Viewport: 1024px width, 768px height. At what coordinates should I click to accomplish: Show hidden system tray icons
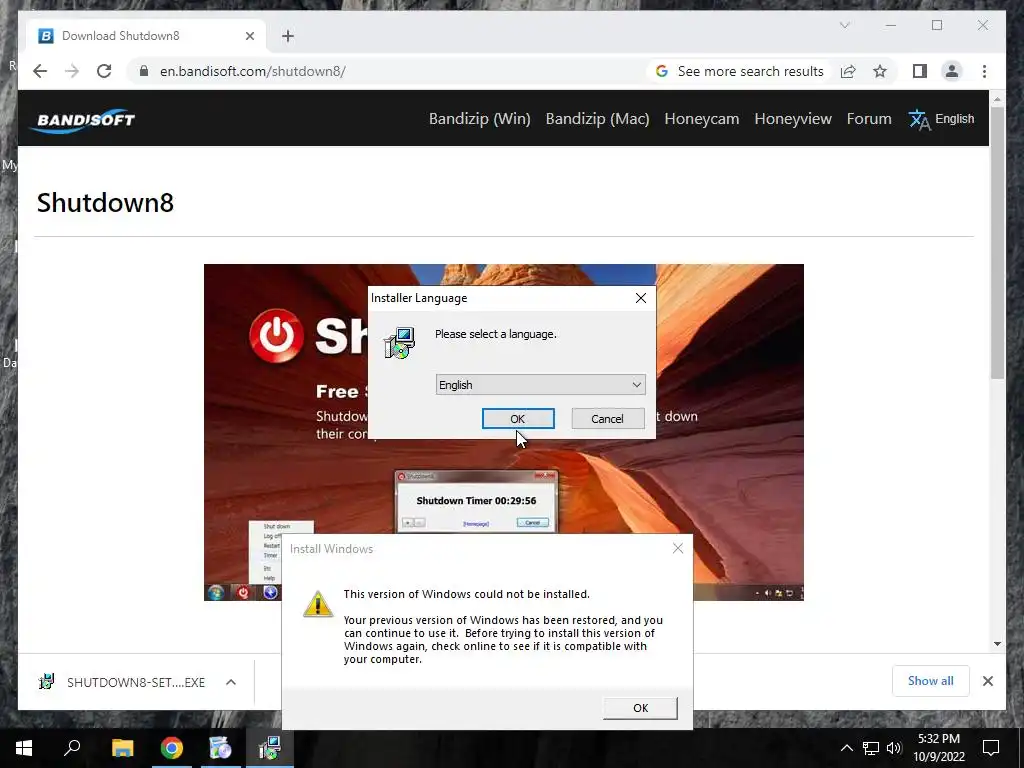coord(846,748)
